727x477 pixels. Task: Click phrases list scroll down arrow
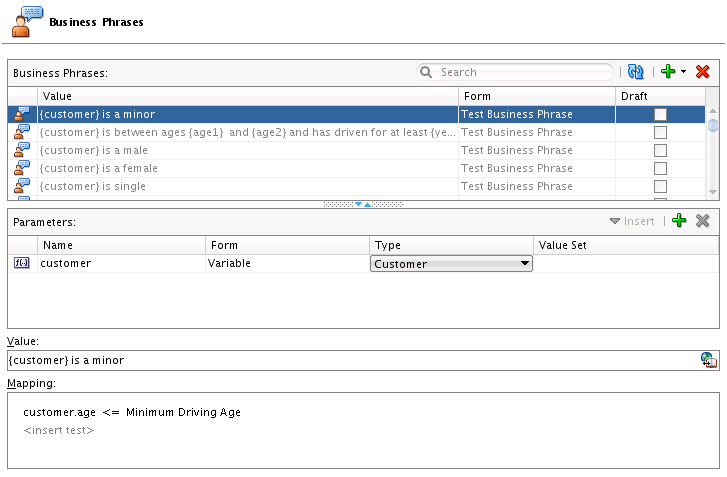[713, 192]
